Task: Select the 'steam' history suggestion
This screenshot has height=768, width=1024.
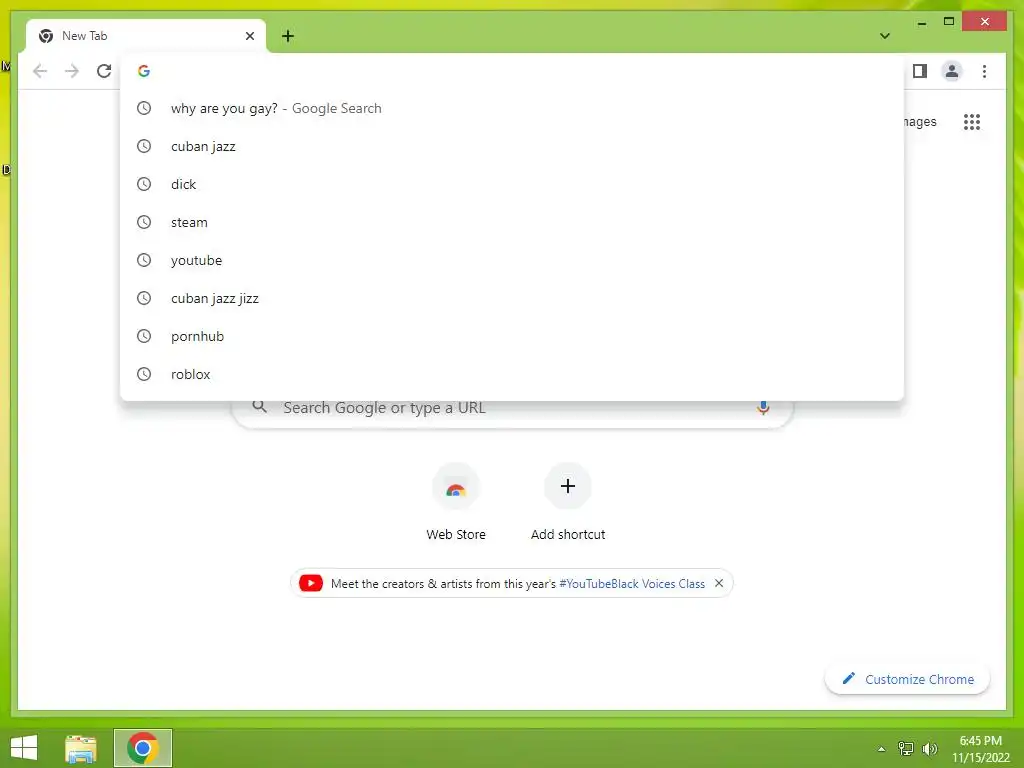Action: tap(512, 222)
